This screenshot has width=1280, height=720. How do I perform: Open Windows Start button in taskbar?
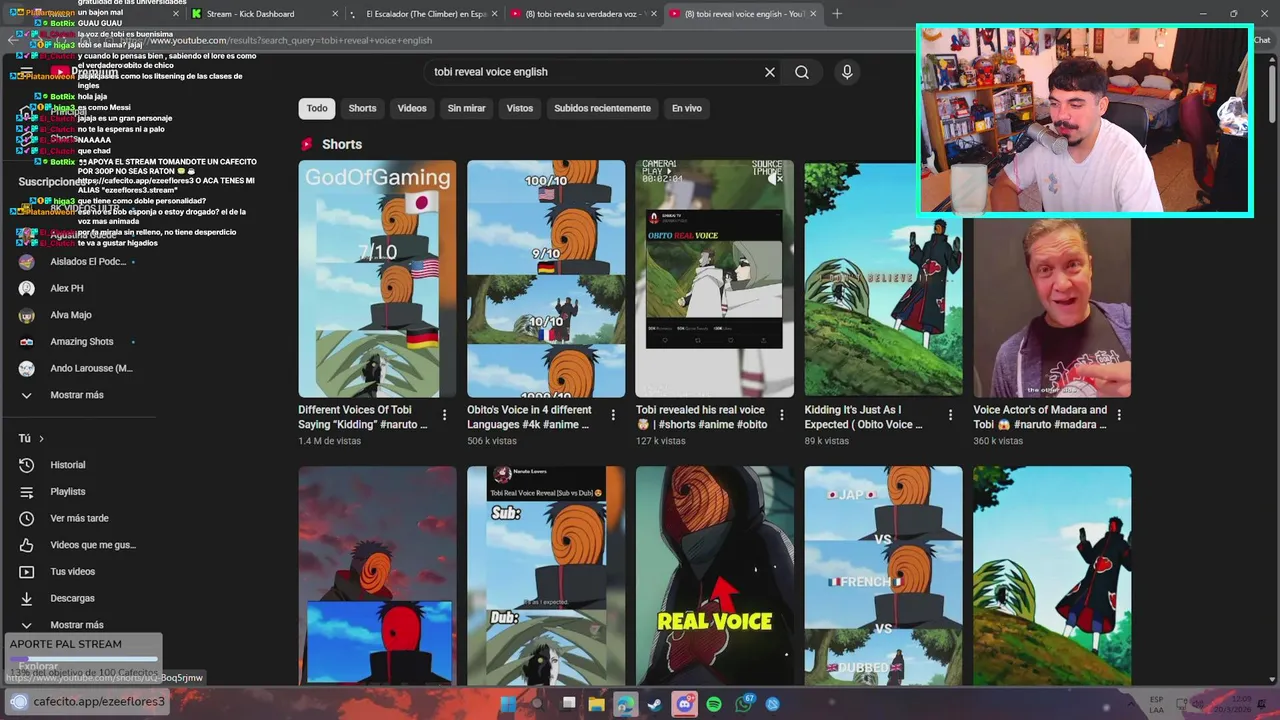(508, 704)
